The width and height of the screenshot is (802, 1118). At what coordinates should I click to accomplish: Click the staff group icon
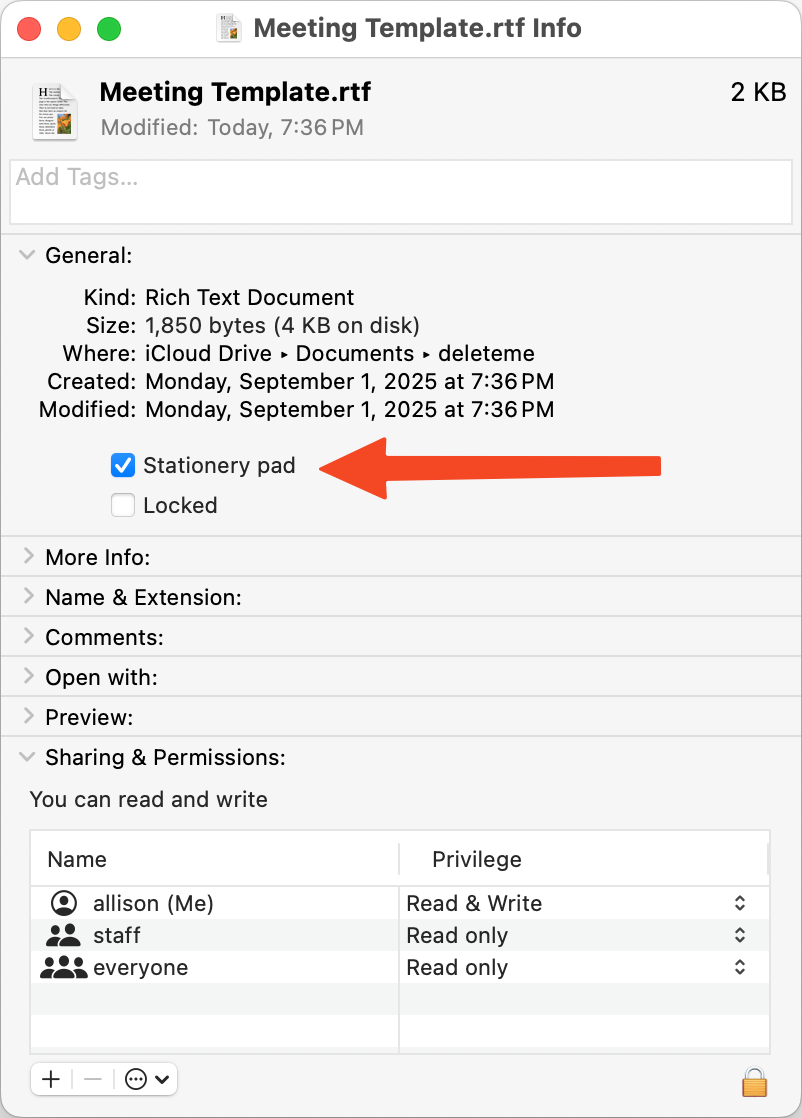point(65,935)
